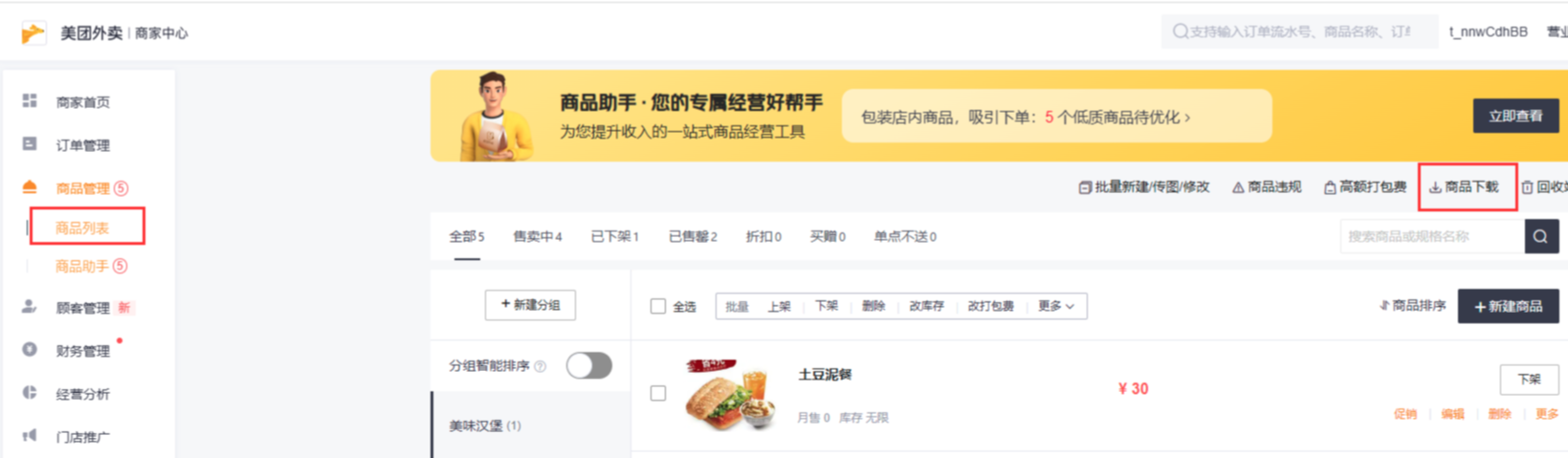Click the 立即查看 banner button
The image size is (1568, 458).
[x=1515, y=116]
